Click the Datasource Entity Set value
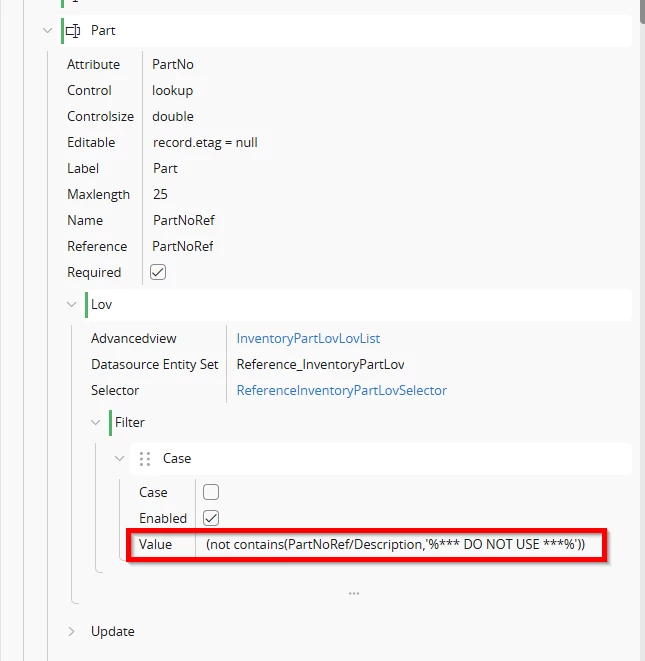This screenshot has height=661, width=645. pyautogui.click(x=320, y=365)
